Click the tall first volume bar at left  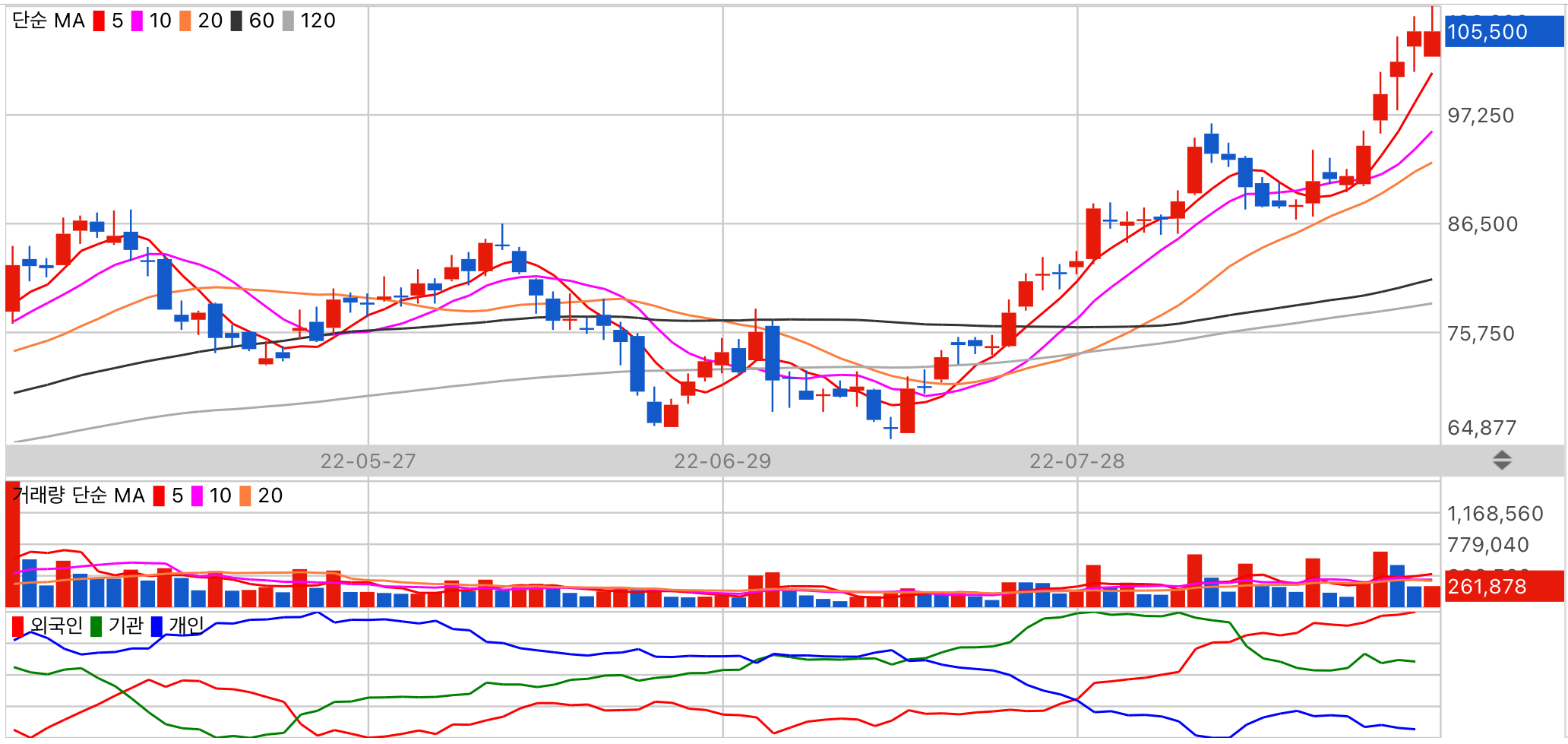(x=13, y=544)
